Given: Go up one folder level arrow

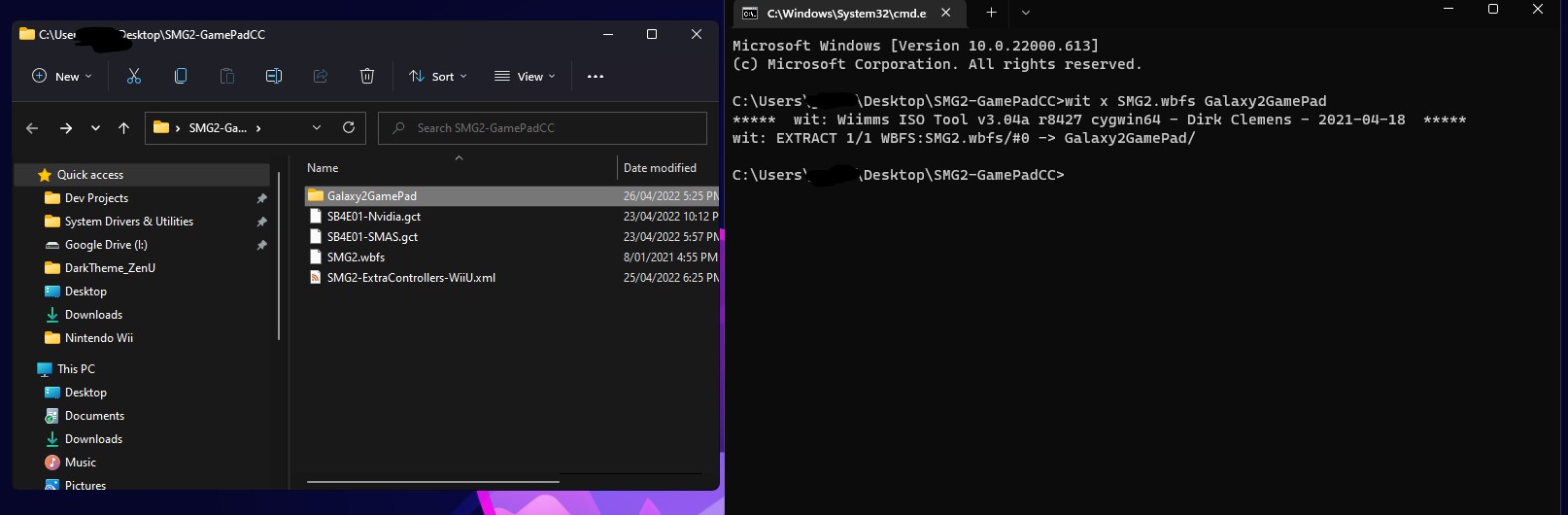Looking at the screenshot, I should tap(123, 128).
